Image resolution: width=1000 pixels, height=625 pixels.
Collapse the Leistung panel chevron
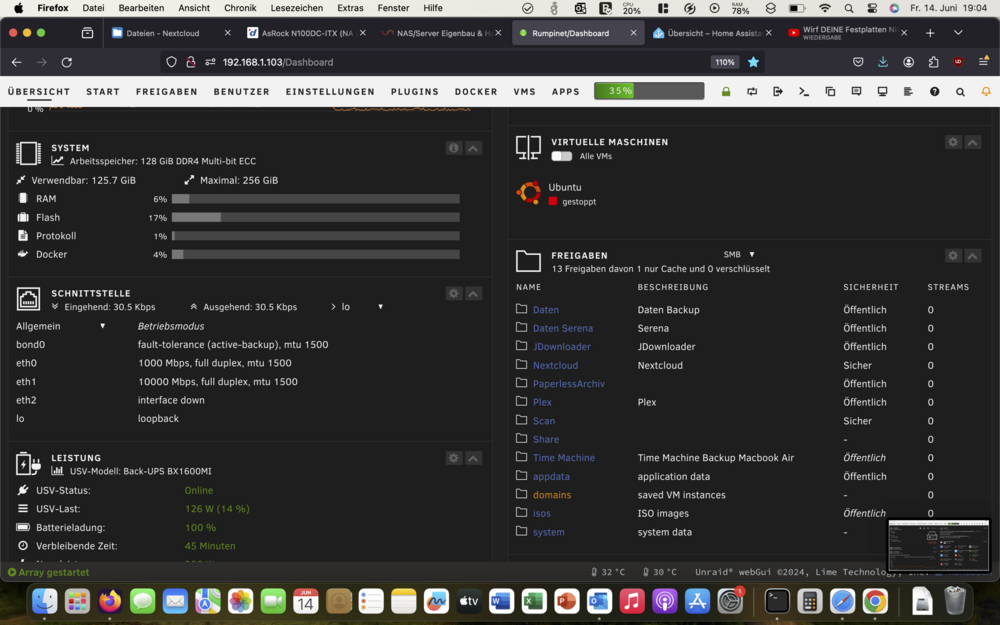point(473,458)
